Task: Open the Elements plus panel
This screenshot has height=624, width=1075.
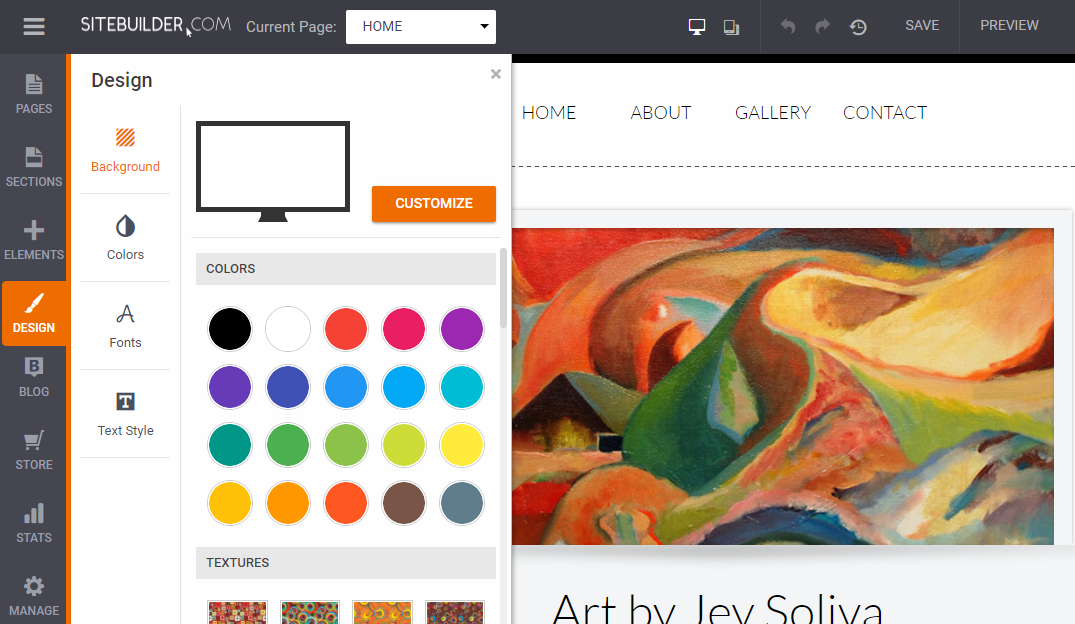Action: [34, 240]
